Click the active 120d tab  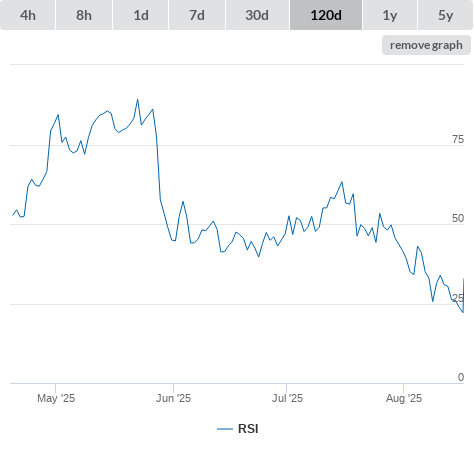point(326,15)
